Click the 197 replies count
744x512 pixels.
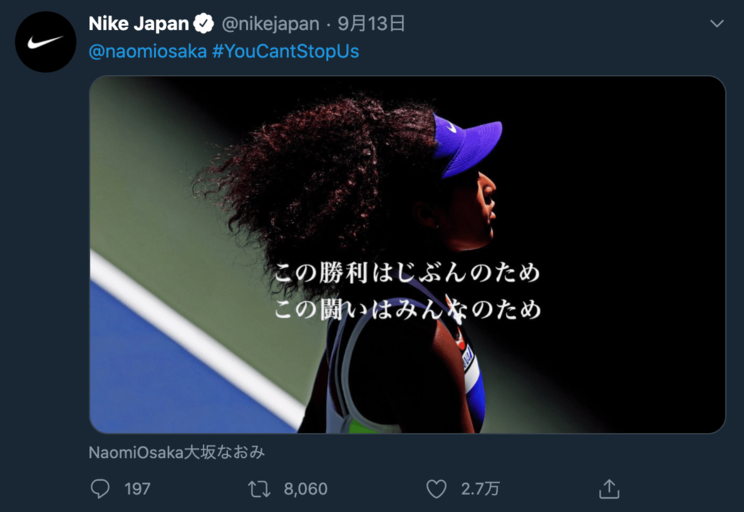[x=137, y=489]
